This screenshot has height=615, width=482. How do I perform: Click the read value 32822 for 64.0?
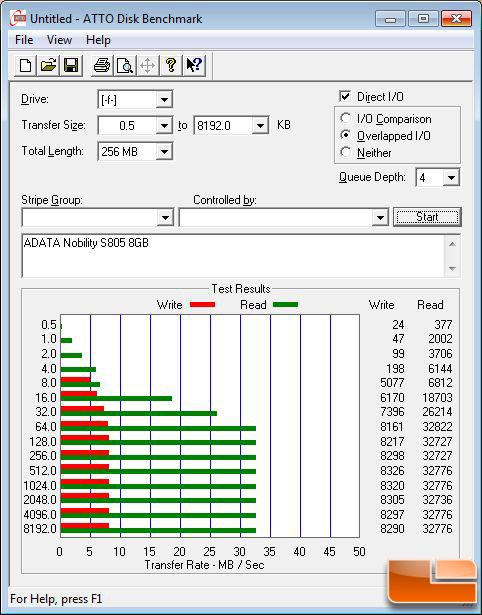(x=437, y=427)
